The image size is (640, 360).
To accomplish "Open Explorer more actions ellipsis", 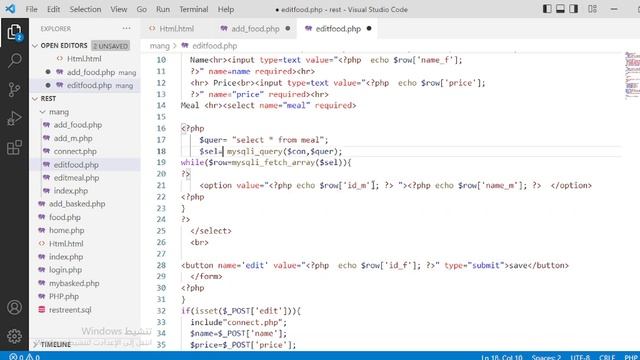I will 127,29.
